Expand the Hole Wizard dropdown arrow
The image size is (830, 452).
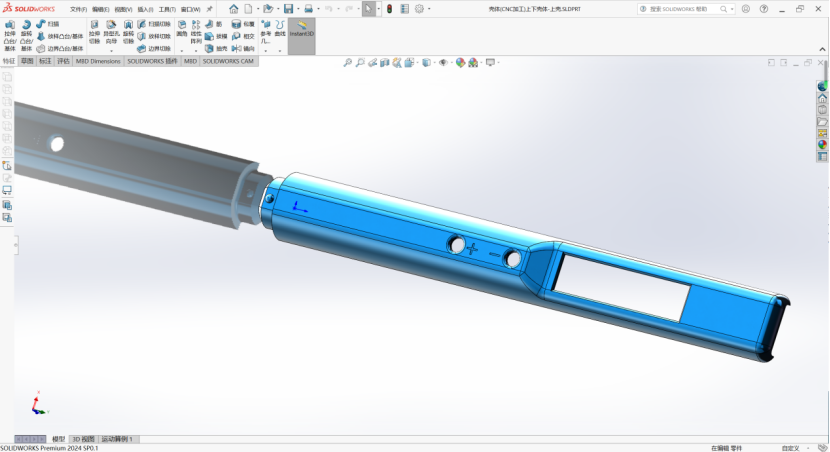pos(111,51)
